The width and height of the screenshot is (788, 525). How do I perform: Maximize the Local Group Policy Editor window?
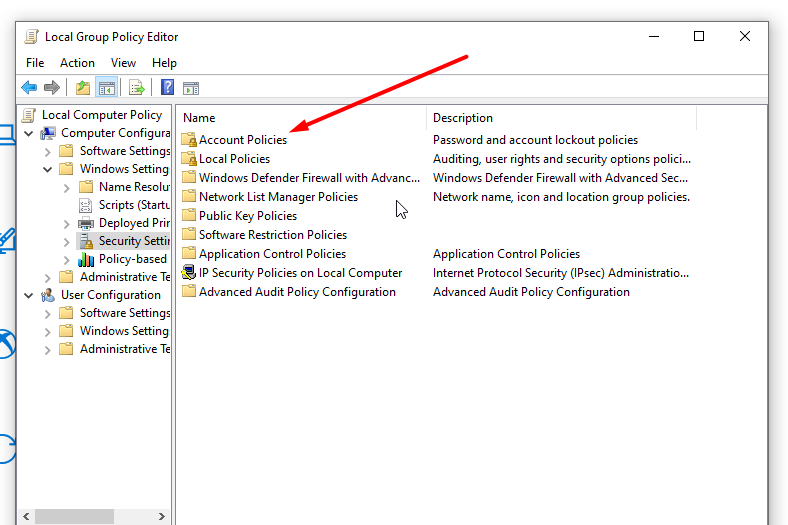(x=699, y=36)
